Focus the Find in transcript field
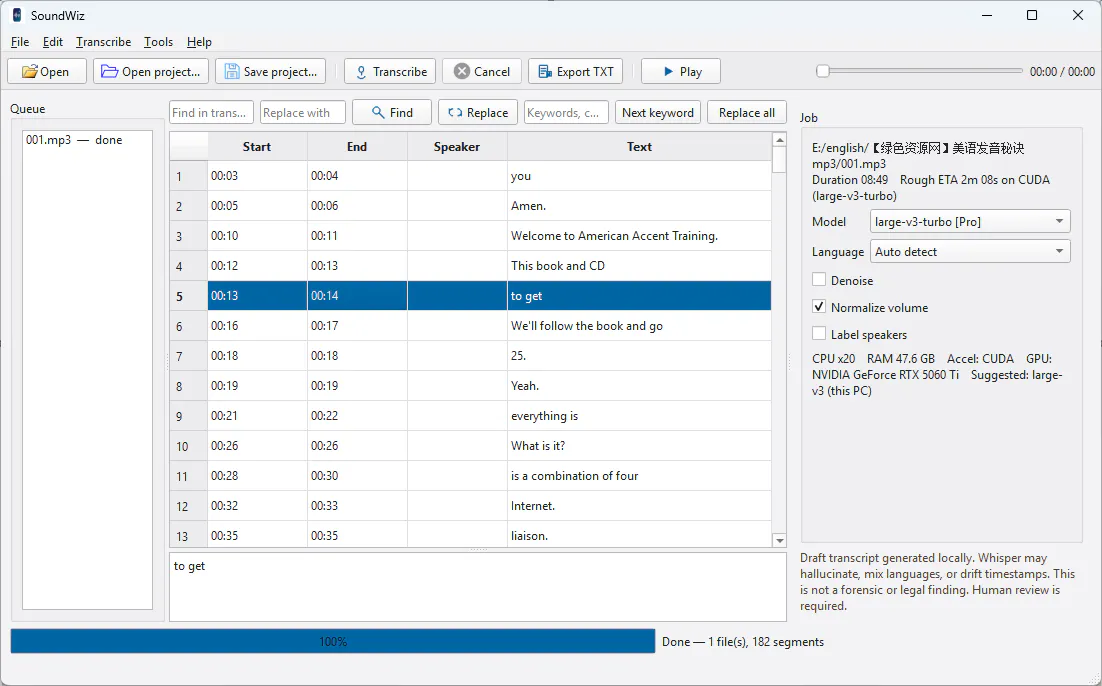The width and height of the screenshot is (1102, 686). coord(211,112)
